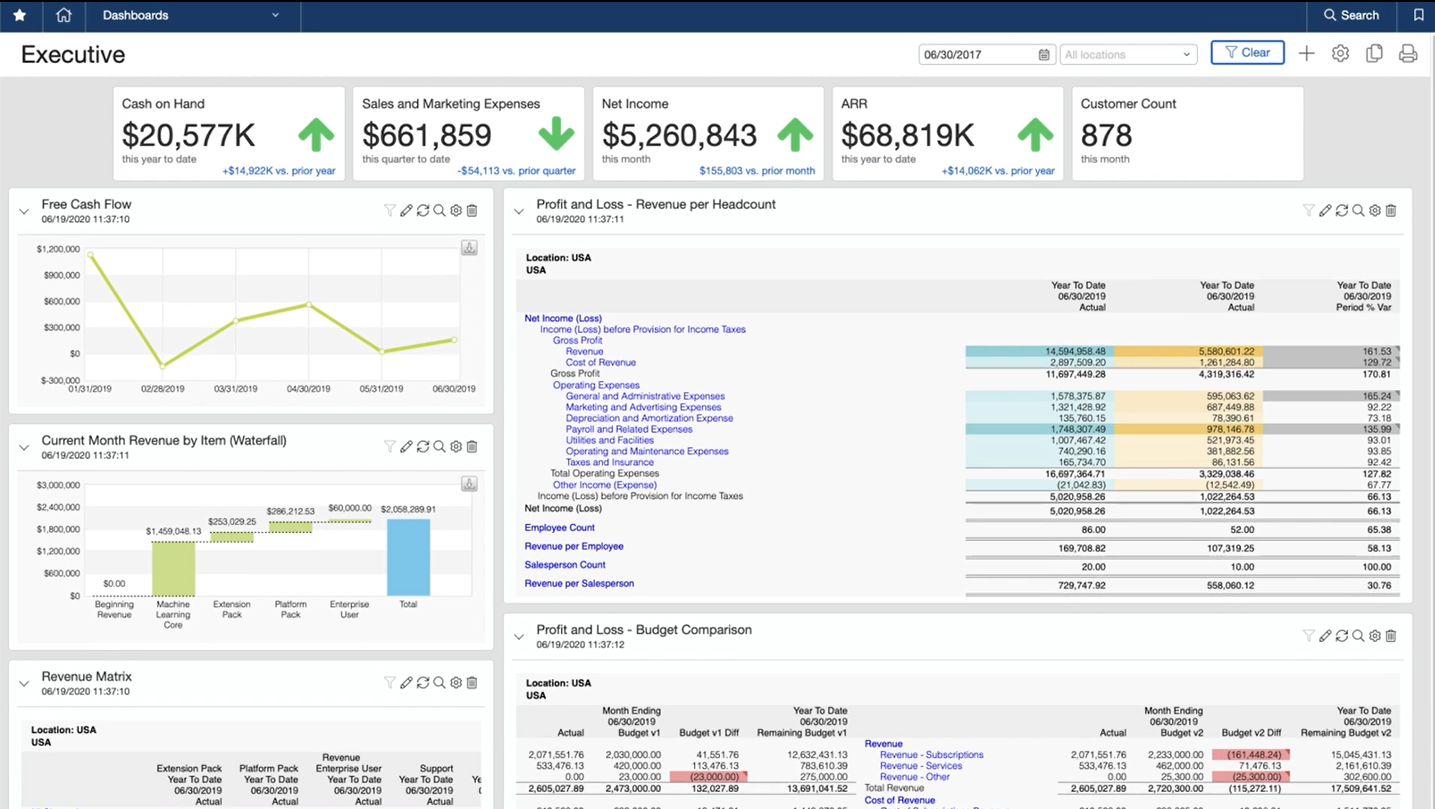This screenshot has height=809, width=1435.
Task: Add a new dashboard widget with the plus icon
Action: [x=1306, y=53]
